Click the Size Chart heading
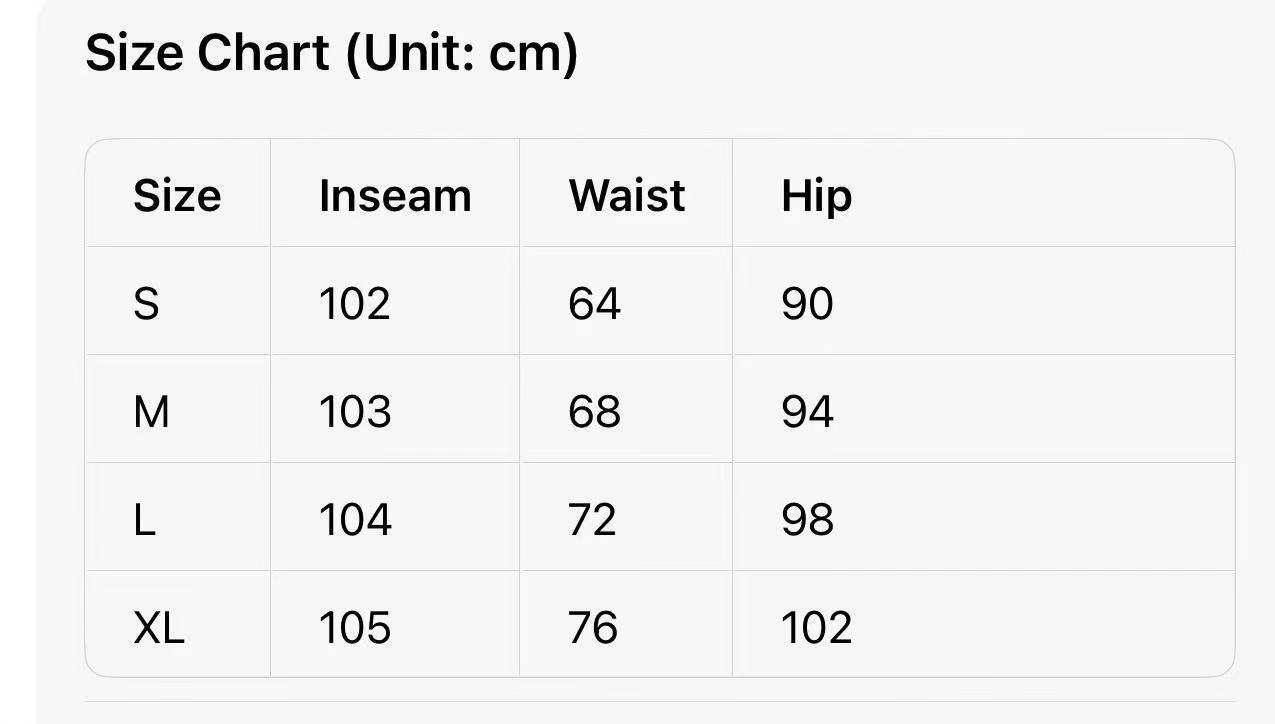The image size is (1275, 724). [331, 52]
